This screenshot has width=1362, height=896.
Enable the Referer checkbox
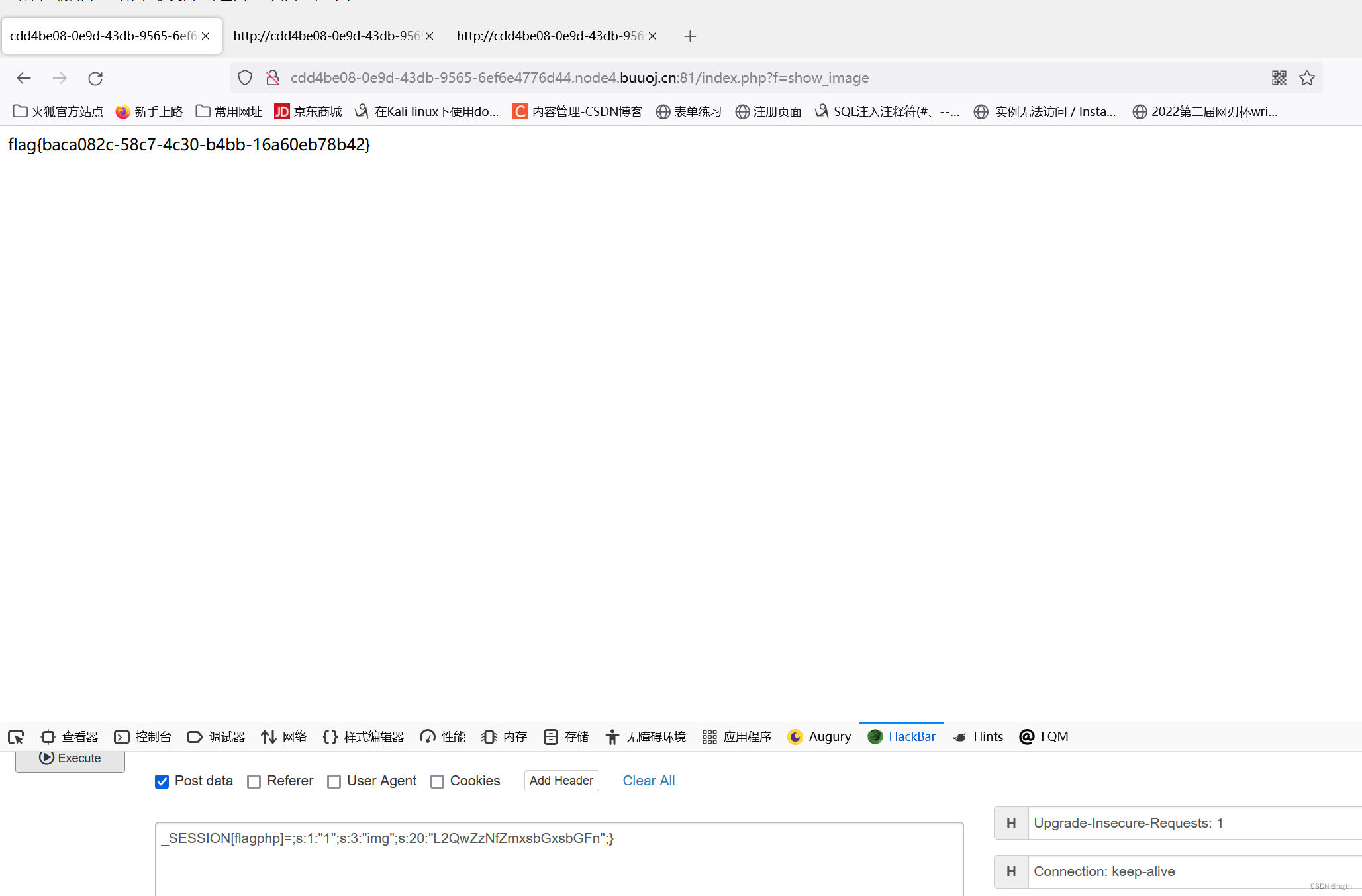(x=254, y=781)
